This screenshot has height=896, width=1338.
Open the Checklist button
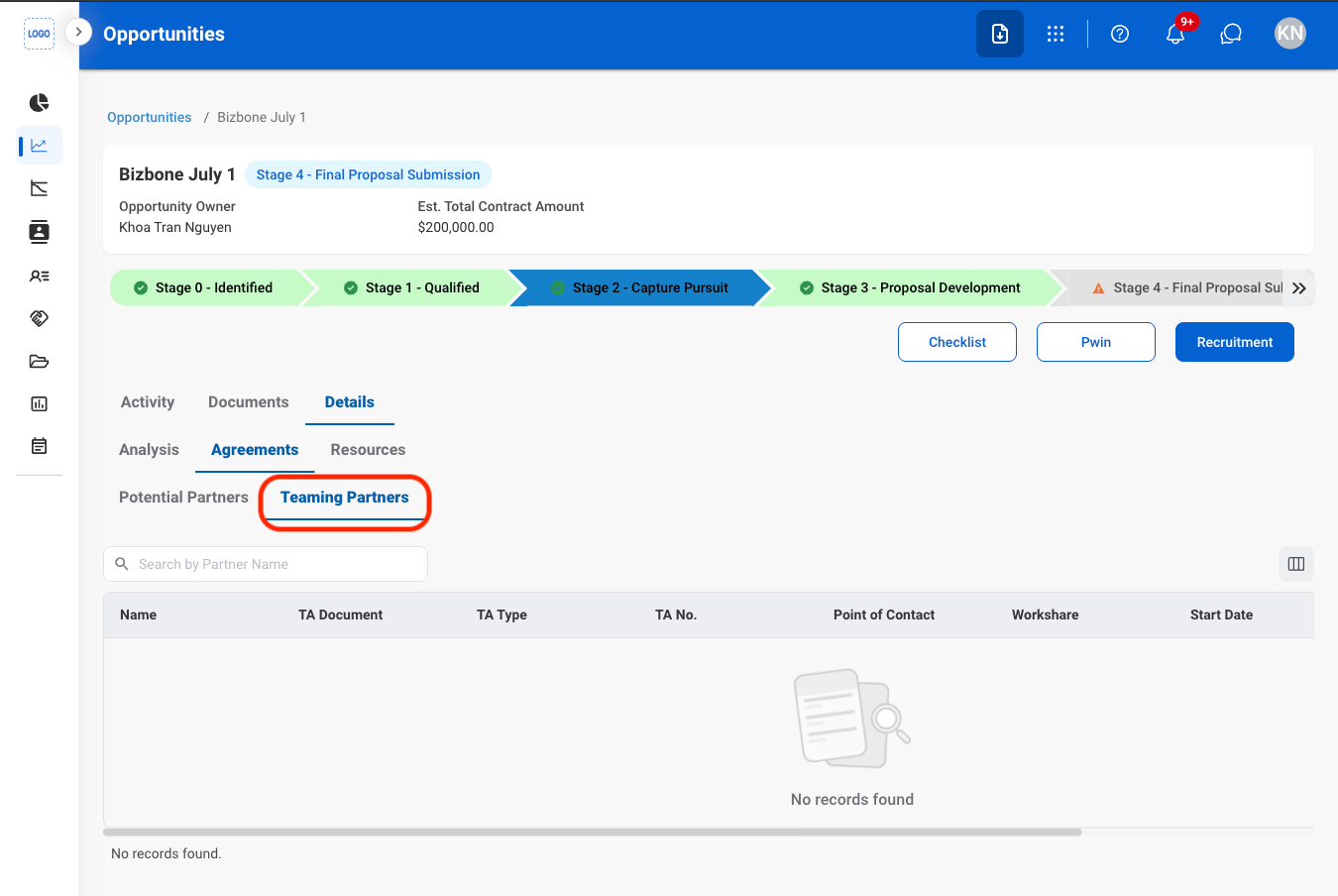tap(956, 342)
